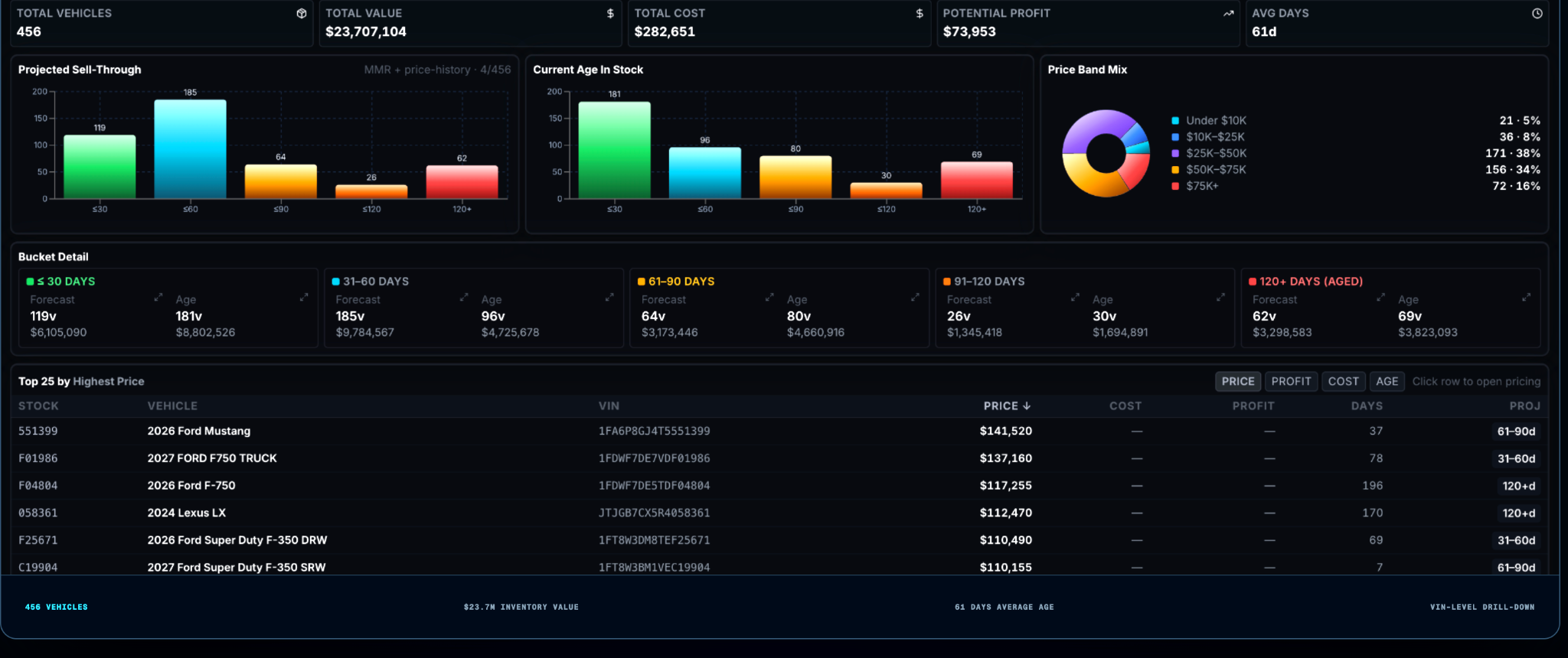Viewport: 1568px width, 658px height.
Task: Click the 64 bar in Projected Sell-Through
Action: tap(281, 181)
